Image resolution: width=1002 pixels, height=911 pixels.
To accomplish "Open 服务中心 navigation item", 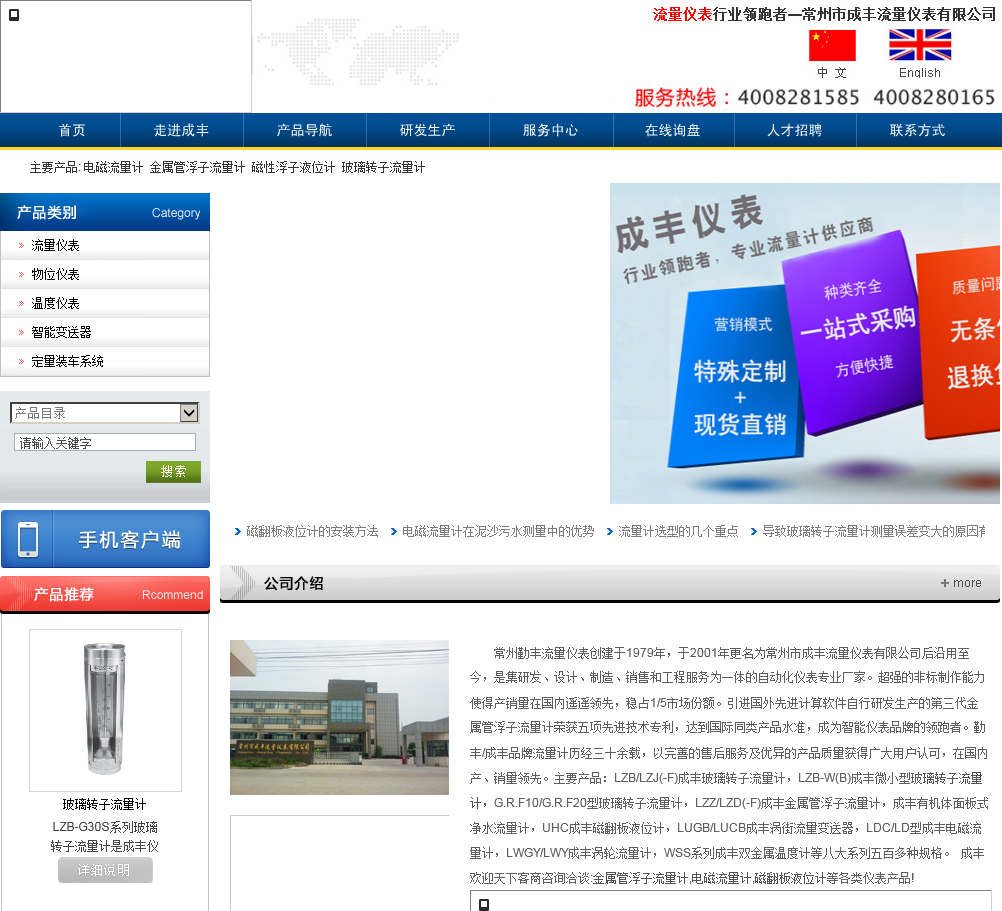I will pos(550,130).
